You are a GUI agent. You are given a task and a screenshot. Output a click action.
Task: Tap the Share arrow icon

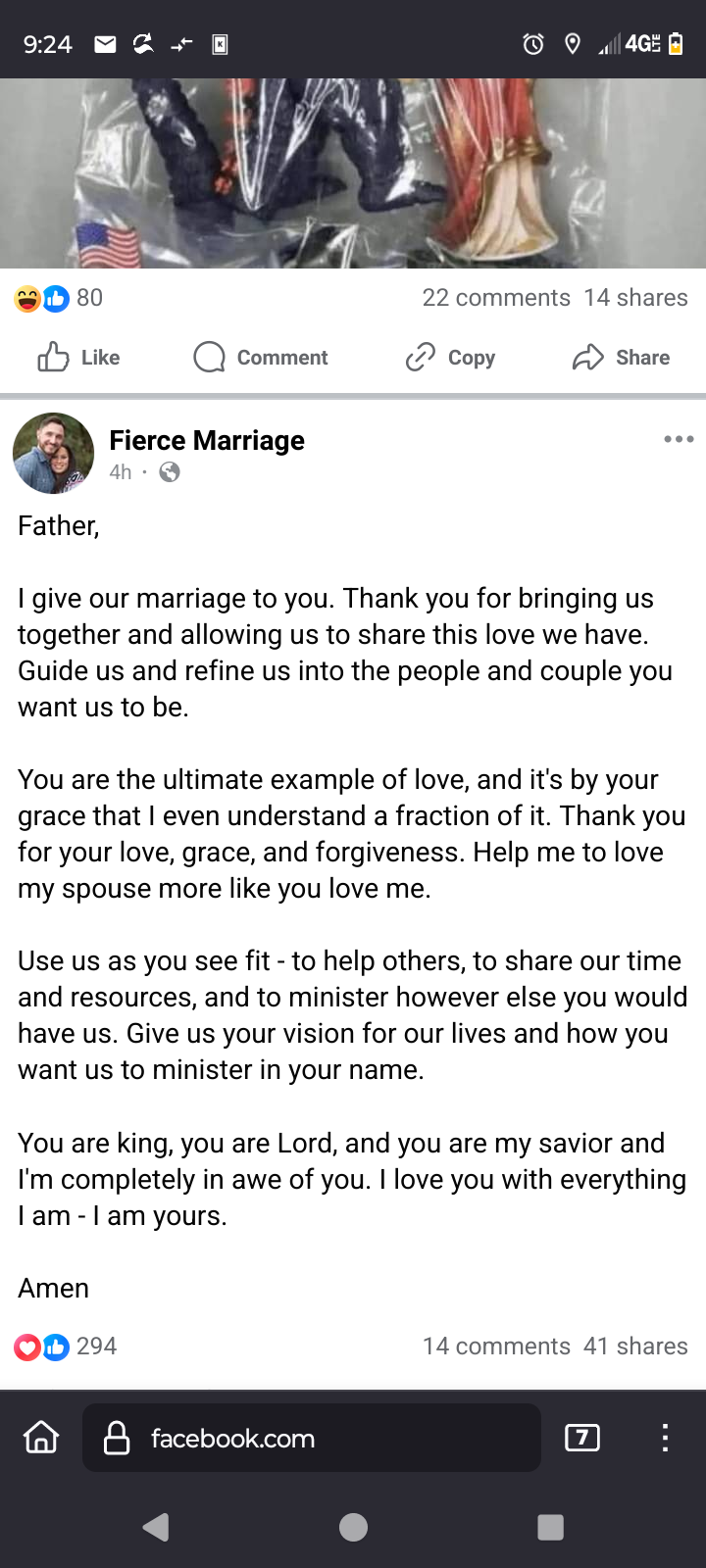pyautogui.click(x=587, y=358)
